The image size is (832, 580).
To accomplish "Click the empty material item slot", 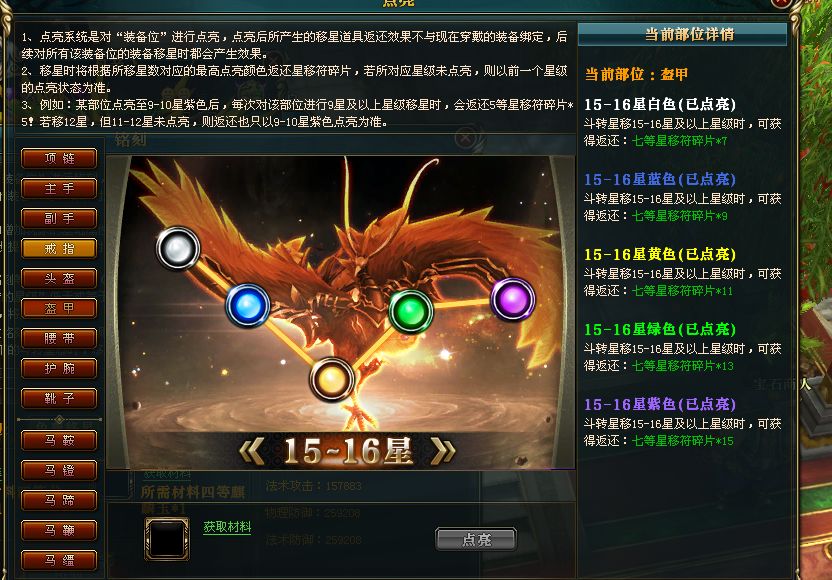I will coord(167,539).
